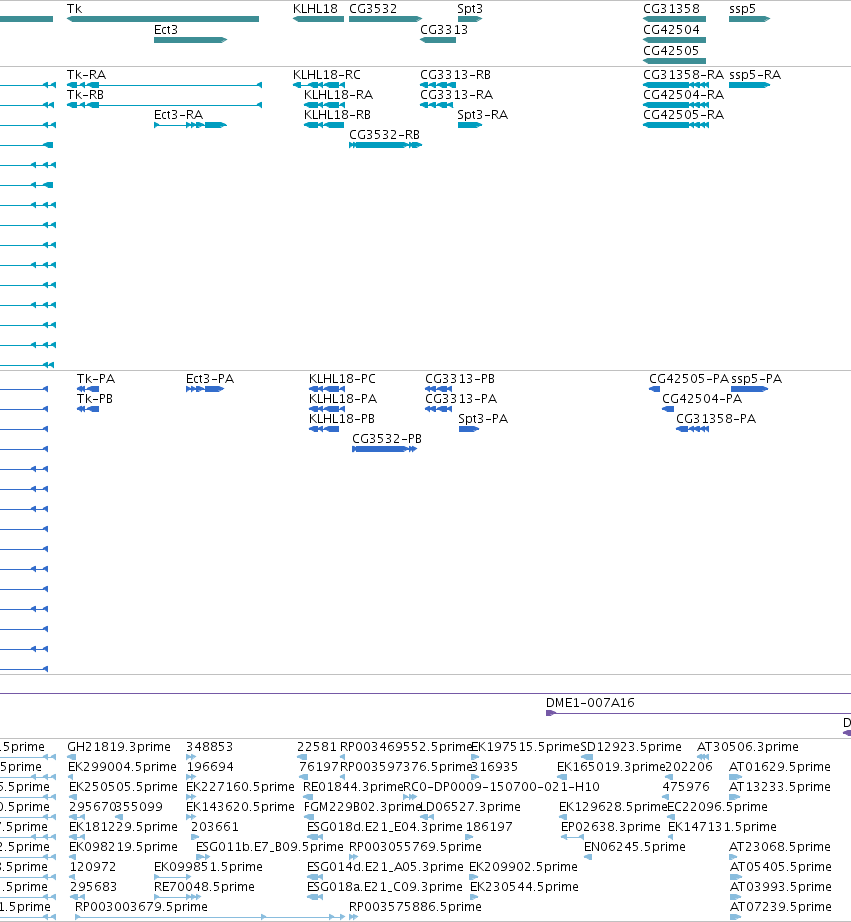Click the Ect3-RA transcript
Viewport: 851px width, 922px height.
pos(191,125)
